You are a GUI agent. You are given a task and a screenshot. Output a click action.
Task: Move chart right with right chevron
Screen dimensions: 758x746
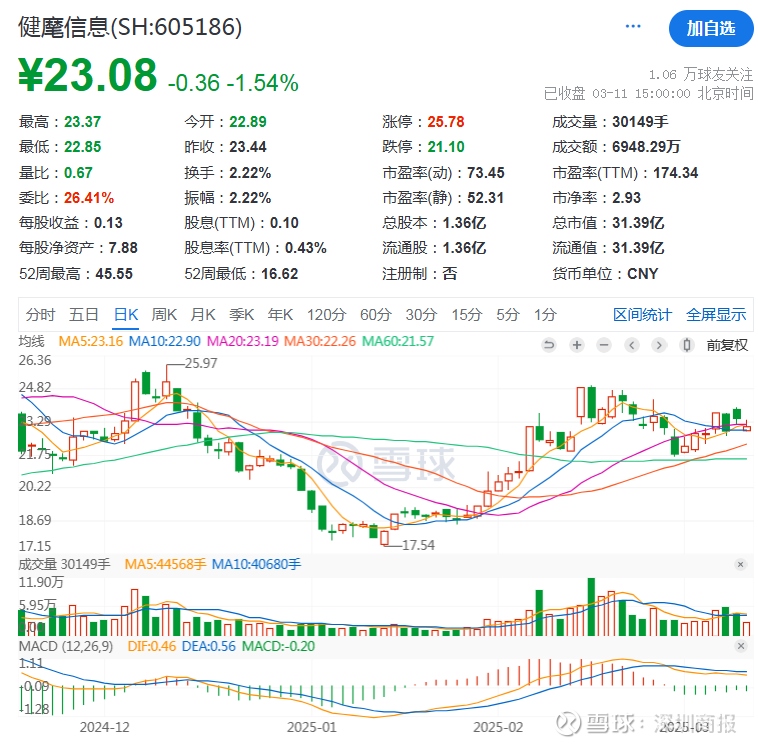tap(658, 345)
